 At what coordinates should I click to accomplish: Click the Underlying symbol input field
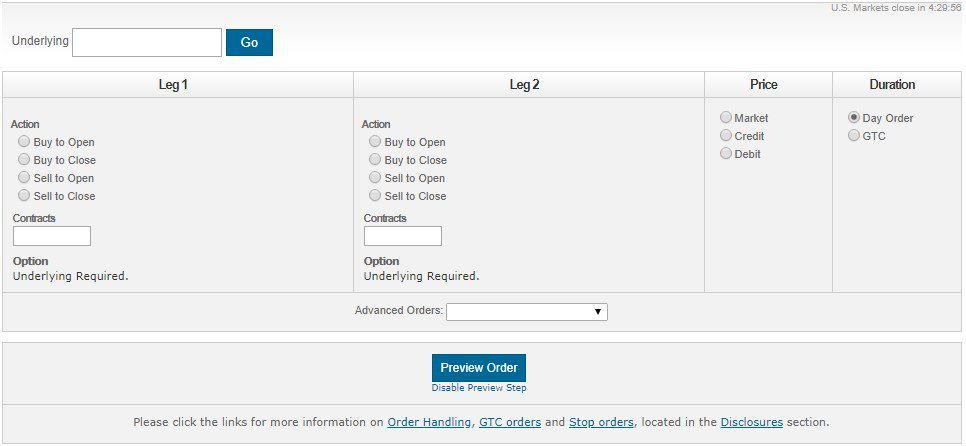[x=147, y=43]
